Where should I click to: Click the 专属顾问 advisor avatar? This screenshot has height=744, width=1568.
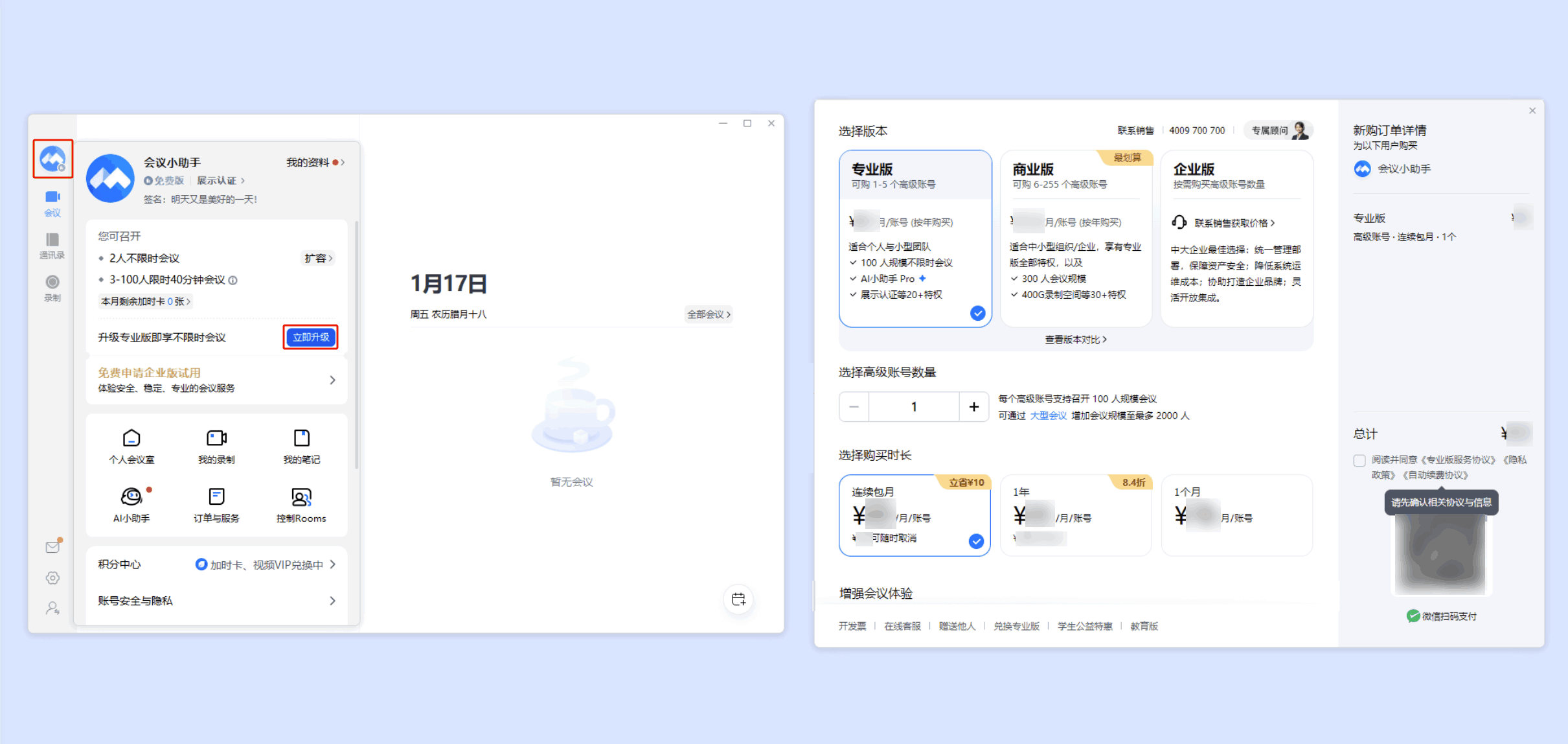pyautogui.click(x=1300, y=130)
